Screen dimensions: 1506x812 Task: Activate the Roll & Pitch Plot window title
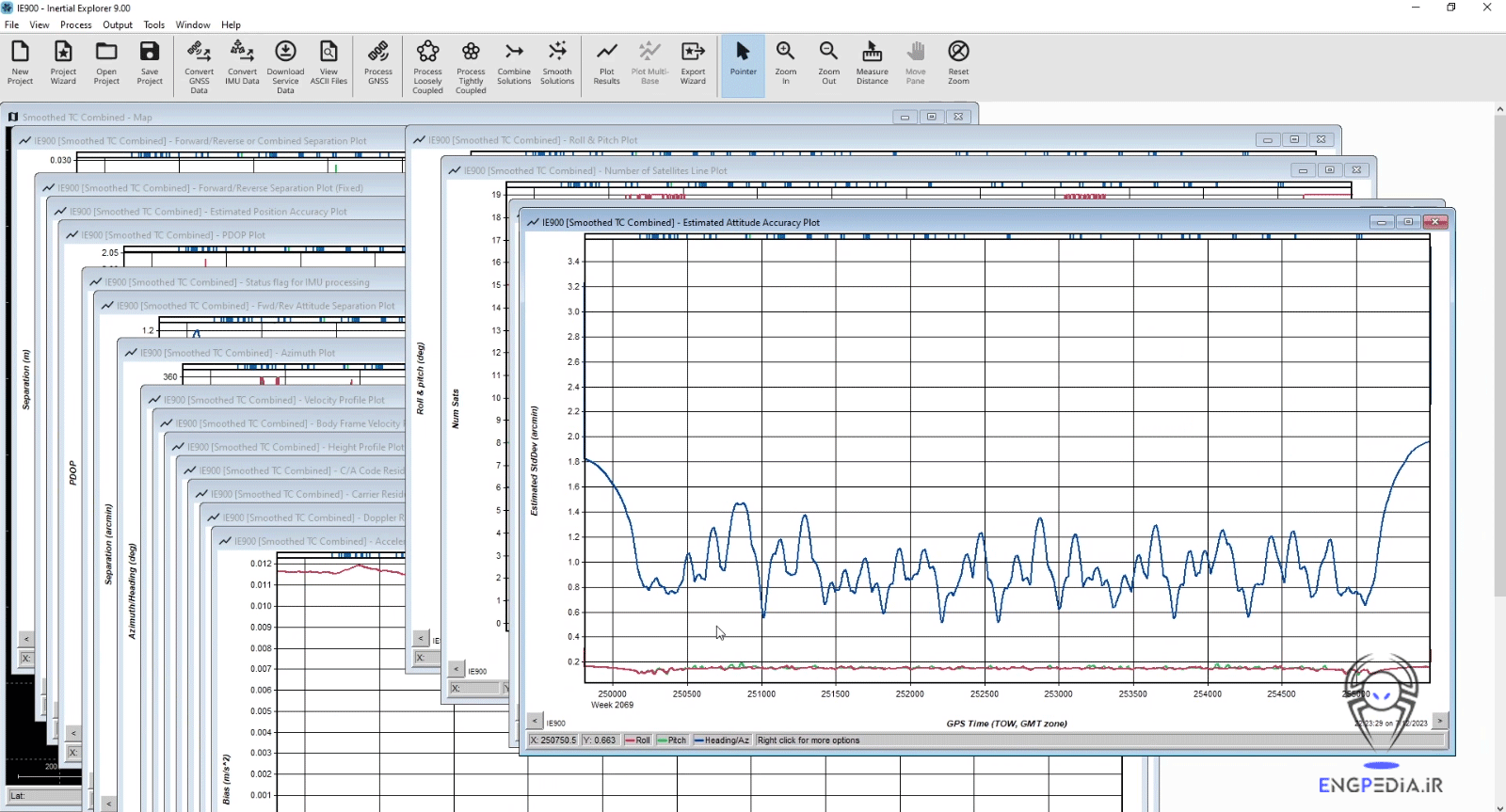533,140
